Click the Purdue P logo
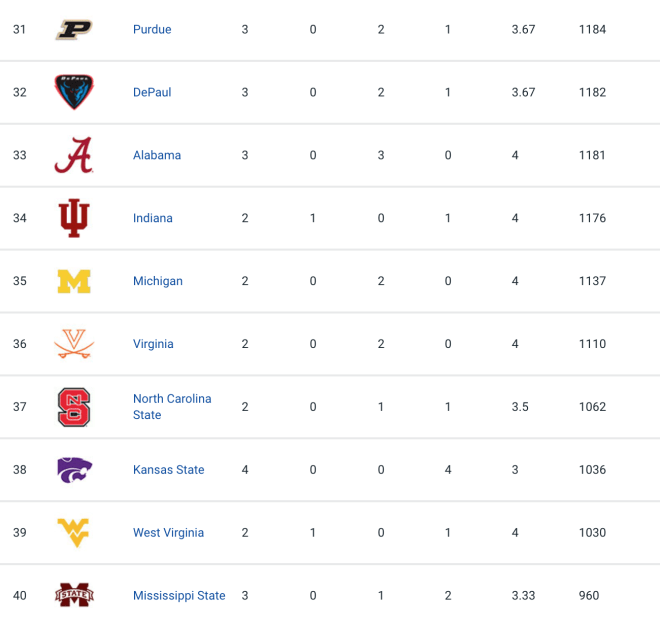660x626 pixels. [x=74, y=29]
